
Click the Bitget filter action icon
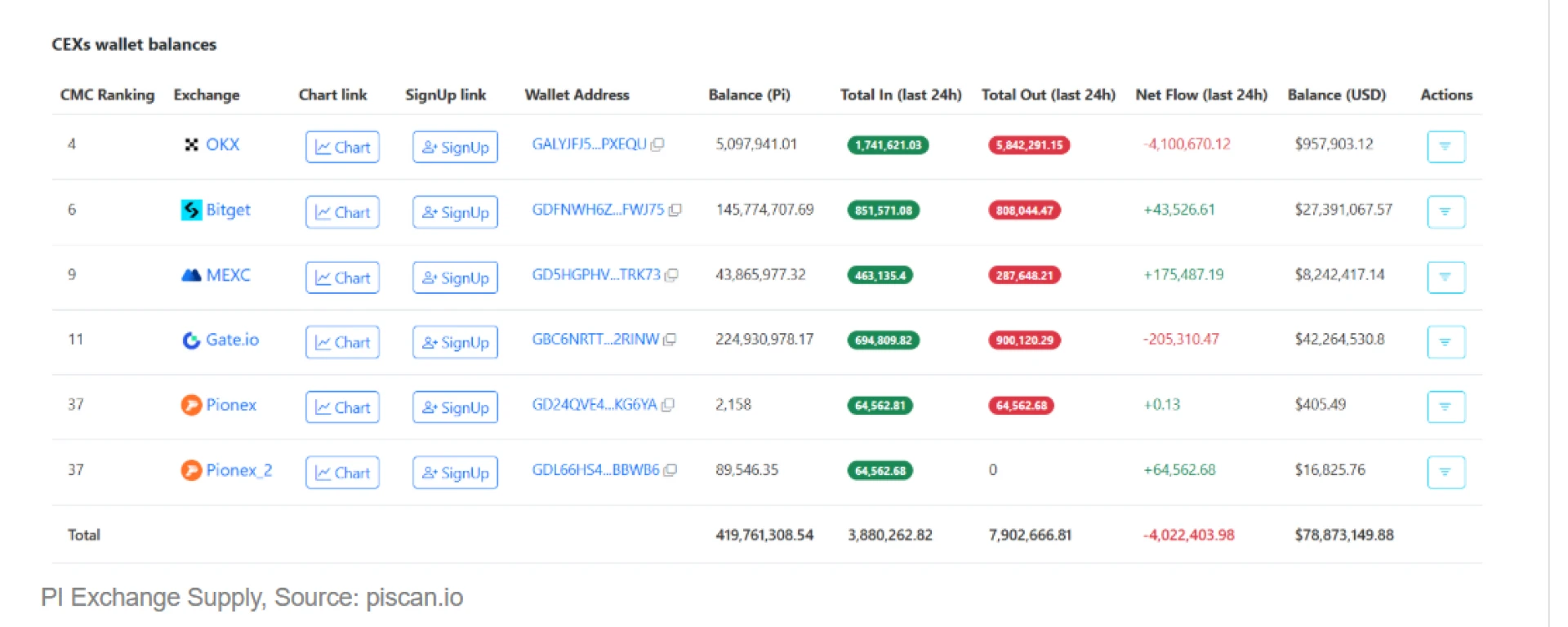tap(1445, 212)
